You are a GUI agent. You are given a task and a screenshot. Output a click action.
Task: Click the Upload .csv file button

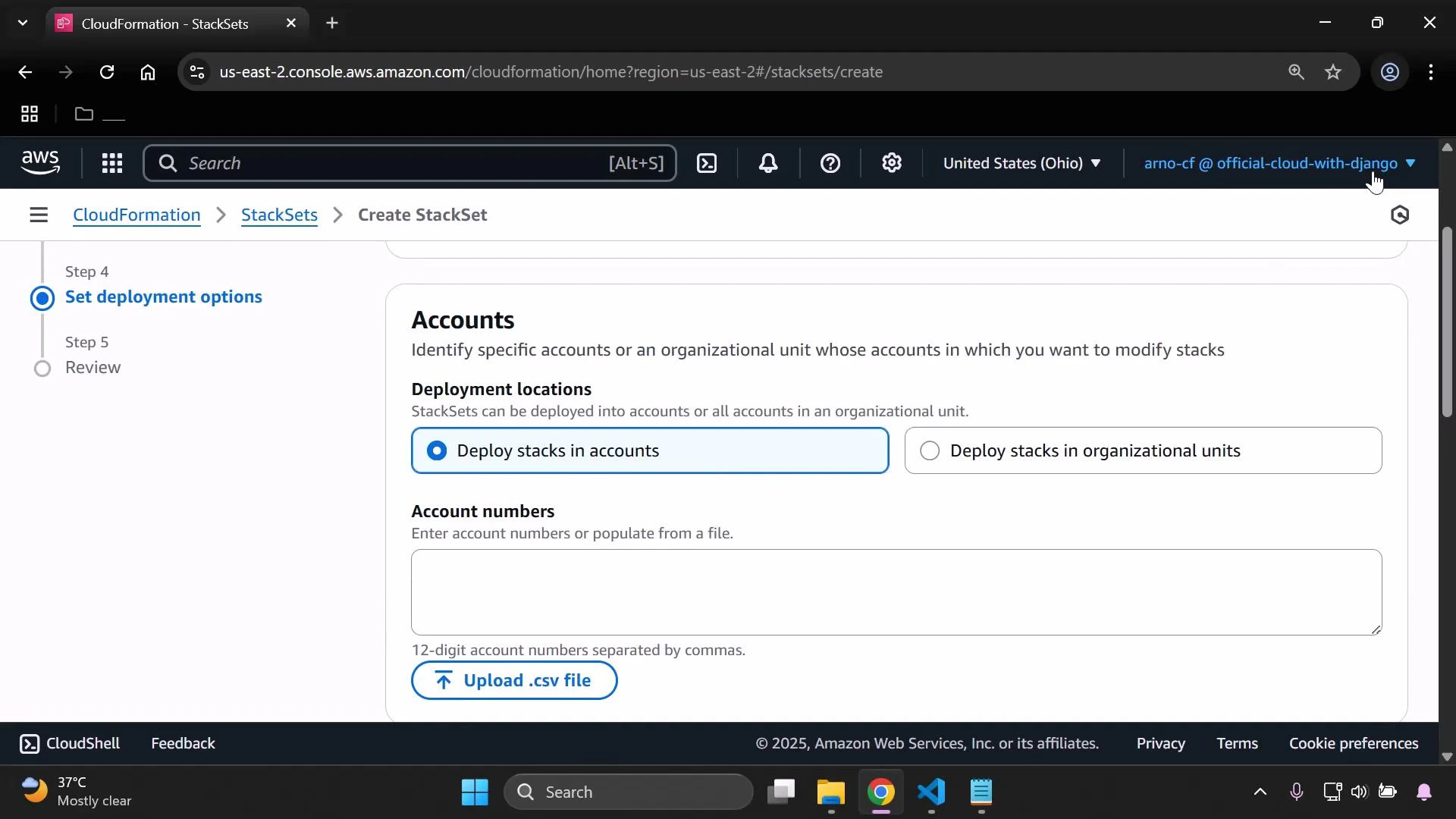pyautogui.click(x=514, y=680)
